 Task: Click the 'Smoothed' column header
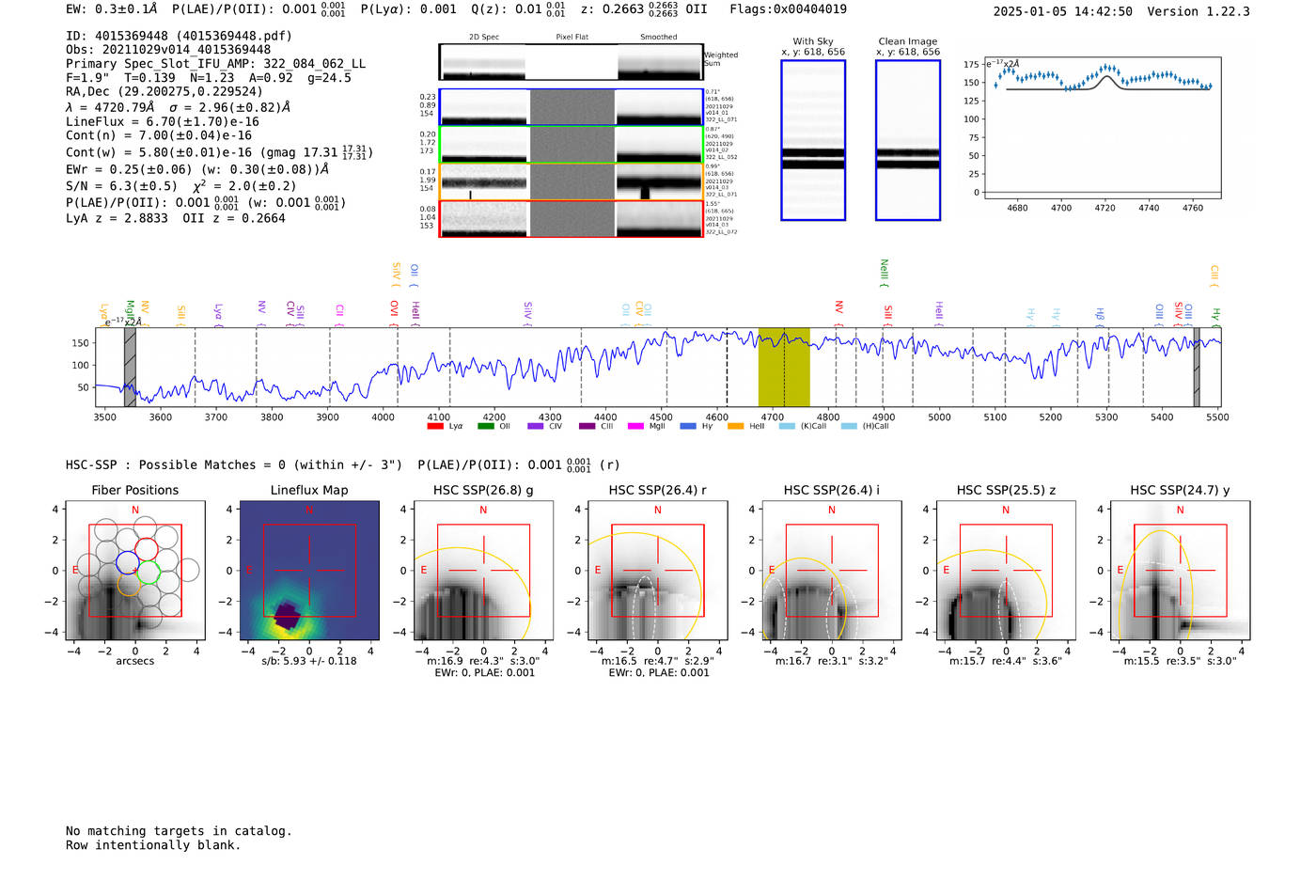pos(659,38)
